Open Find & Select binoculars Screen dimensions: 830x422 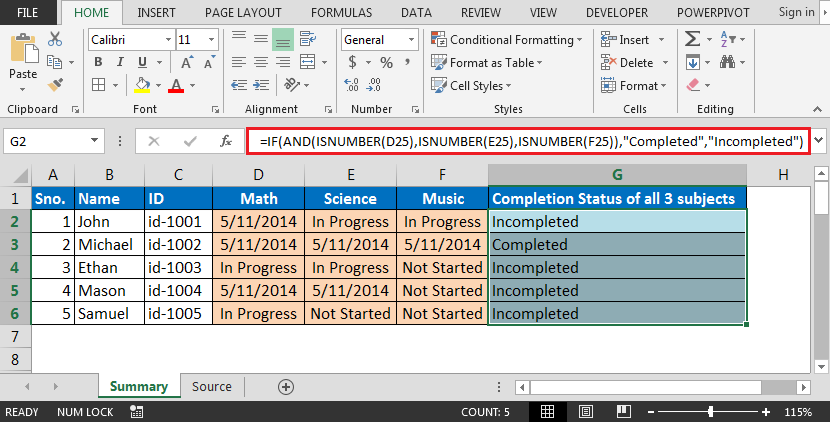tap(728, 62)
